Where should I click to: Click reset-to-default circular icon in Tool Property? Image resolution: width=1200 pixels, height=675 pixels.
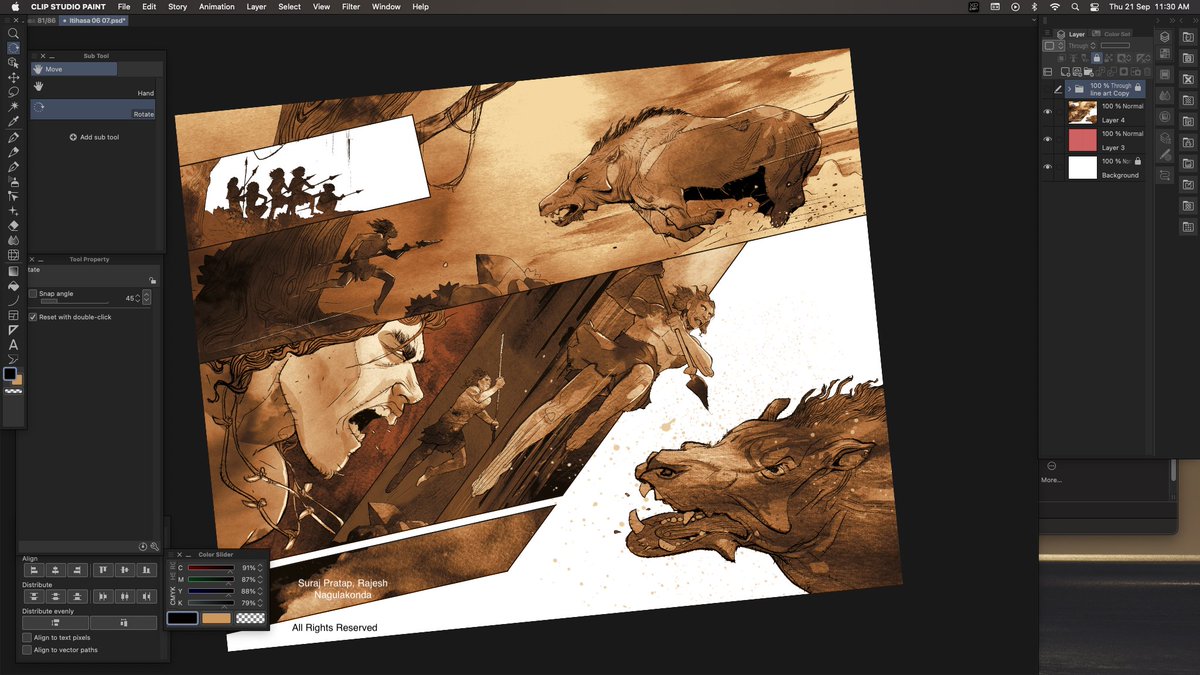pos(143,547)
